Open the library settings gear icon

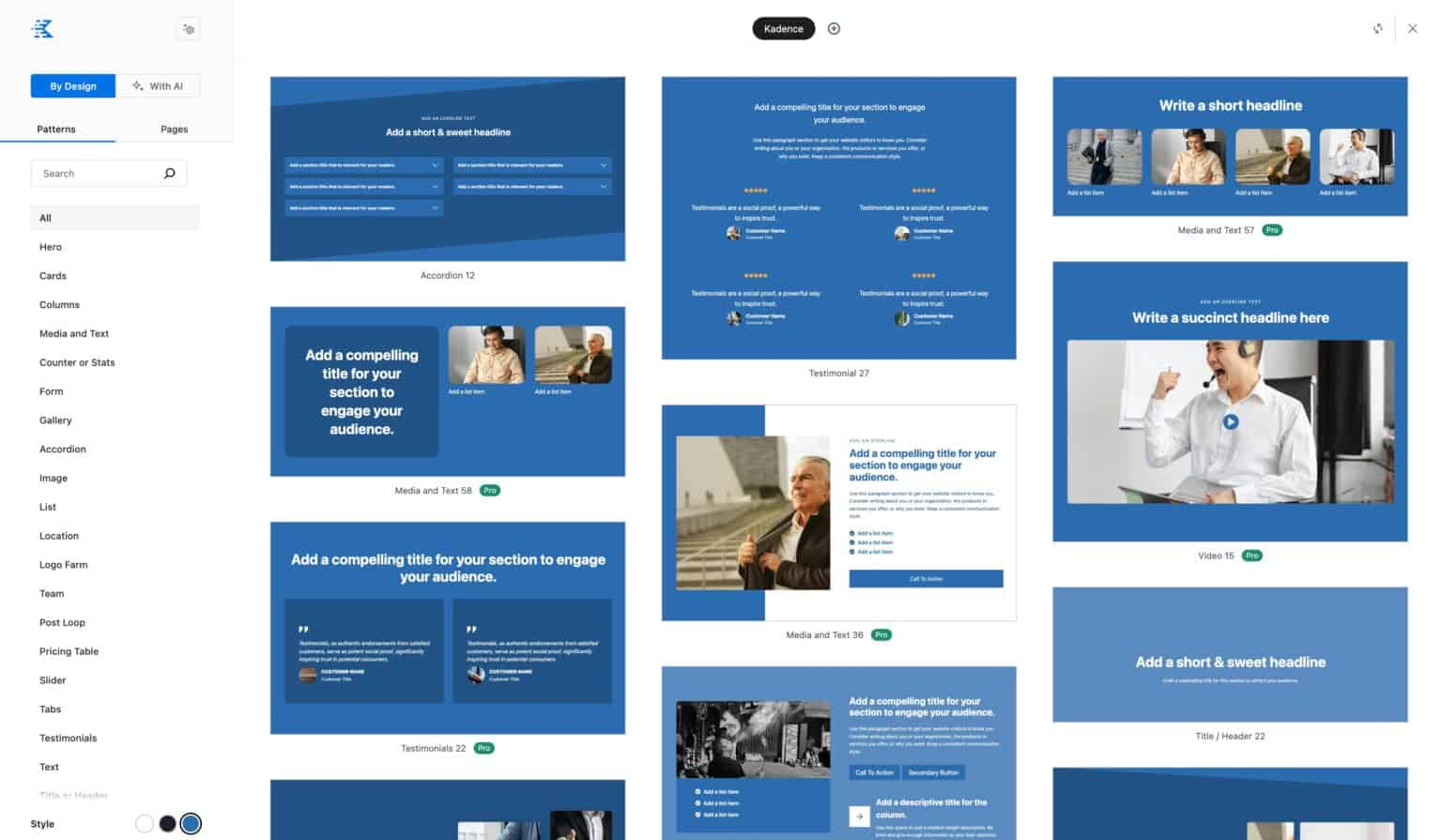[x=189, y=29]
